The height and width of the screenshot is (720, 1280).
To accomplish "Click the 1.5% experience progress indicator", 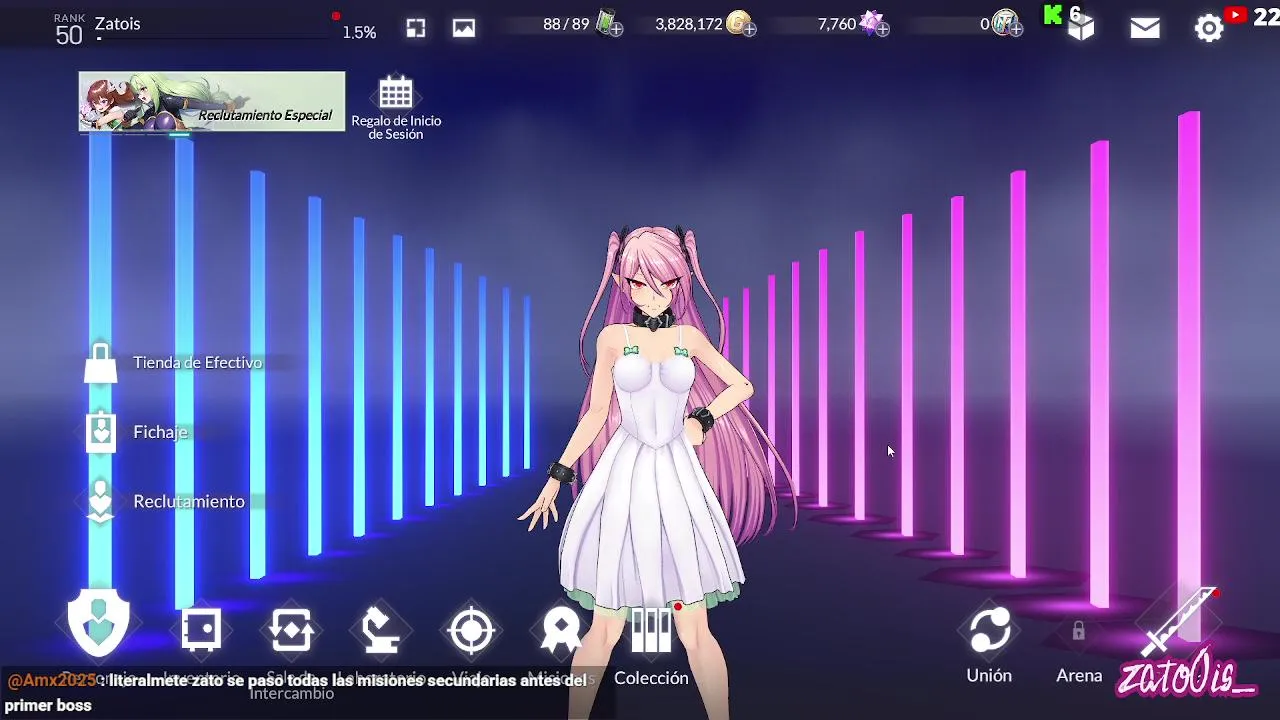I will [x=359, y=33].
